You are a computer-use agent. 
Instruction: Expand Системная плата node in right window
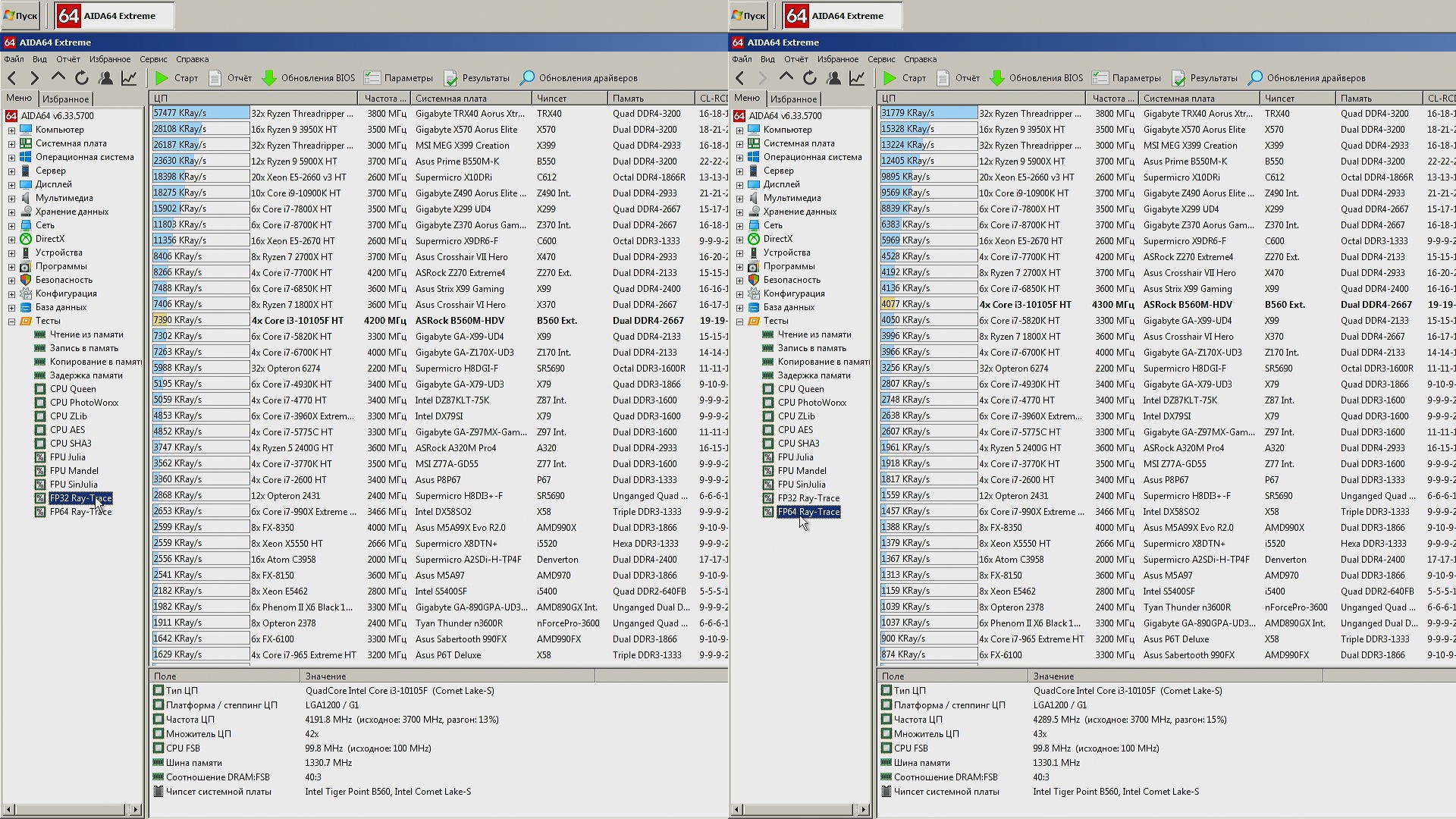(739, 143)
